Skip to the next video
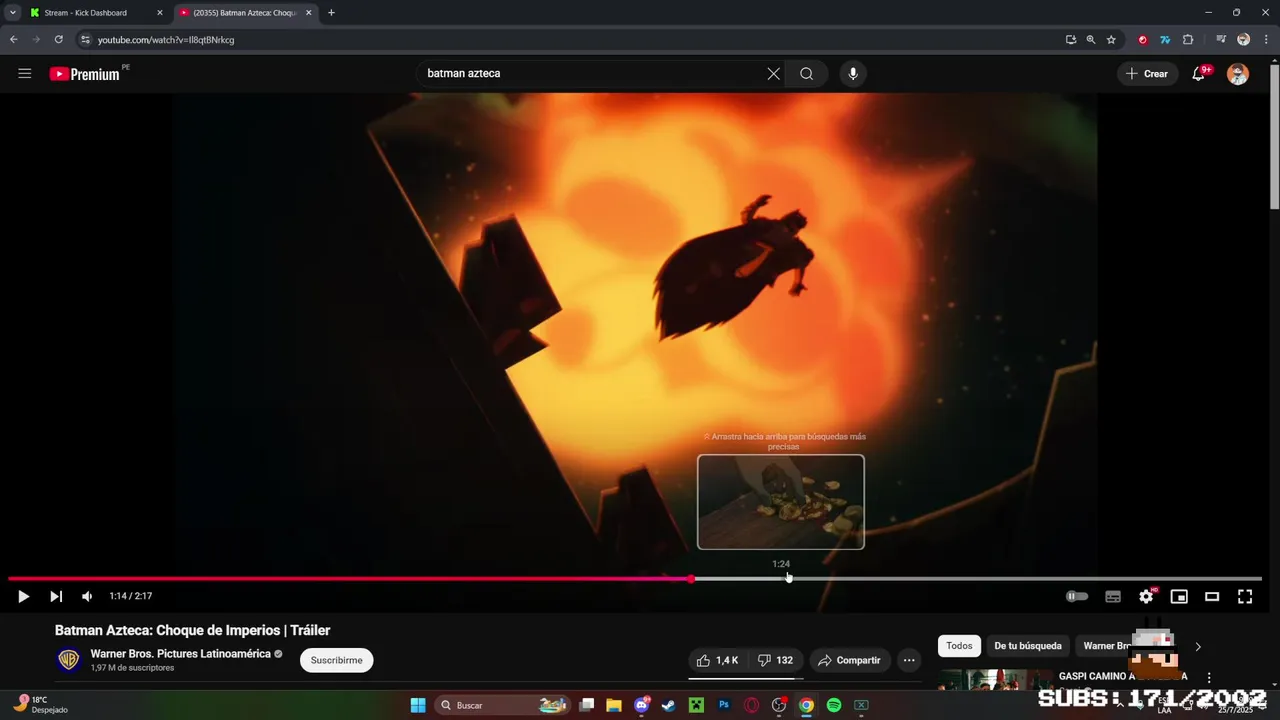The height and width of the screenshot is (720, 1280). coord(56,597)
